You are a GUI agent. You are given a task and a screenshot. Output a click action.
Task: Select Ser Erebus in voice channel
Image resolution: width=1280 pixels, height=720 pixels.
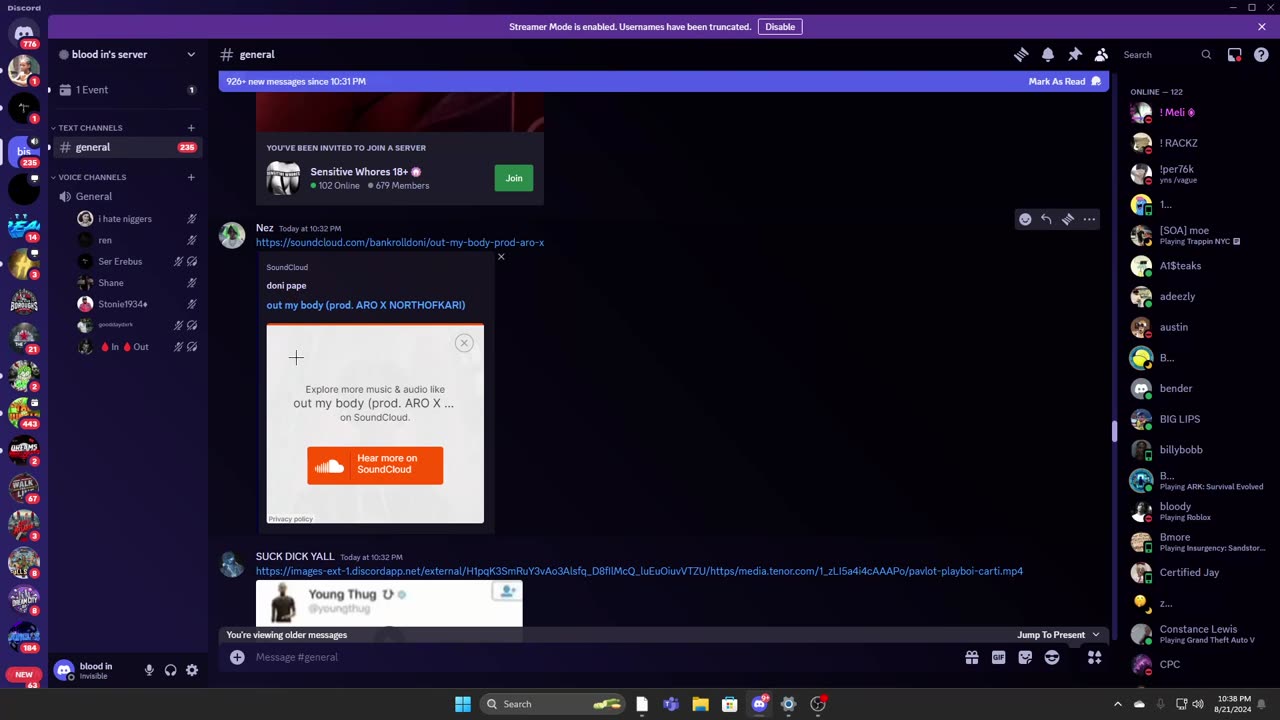coord(120,261)
